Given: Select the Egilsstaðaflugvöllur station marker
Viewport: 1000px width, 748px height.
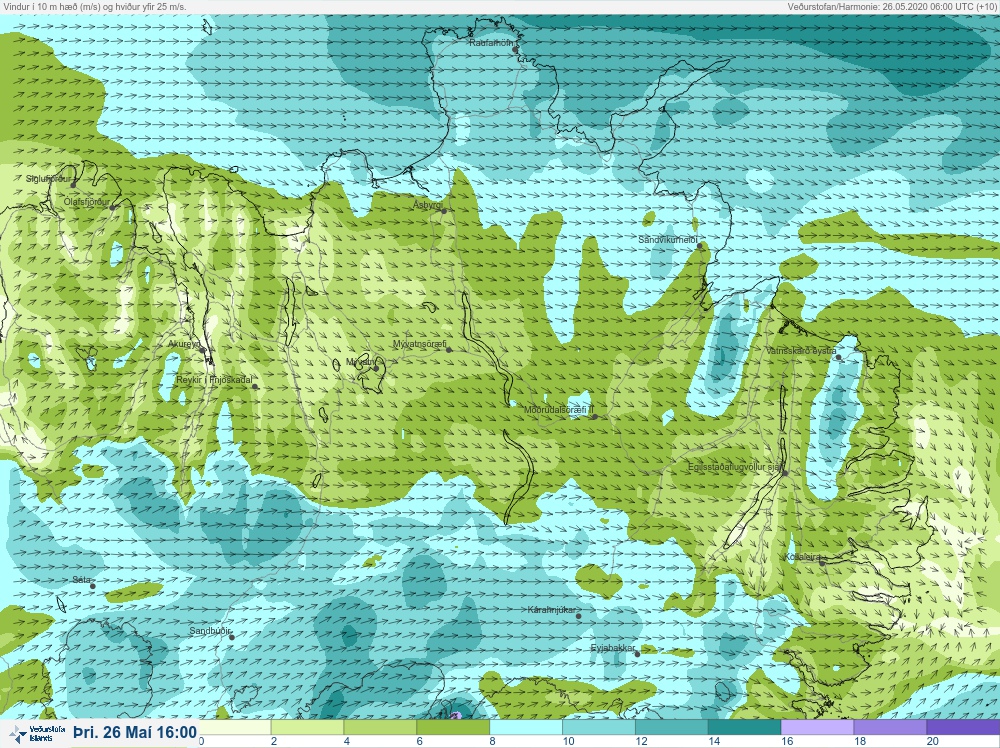Looking at the screenshot, I should point(785,473).
